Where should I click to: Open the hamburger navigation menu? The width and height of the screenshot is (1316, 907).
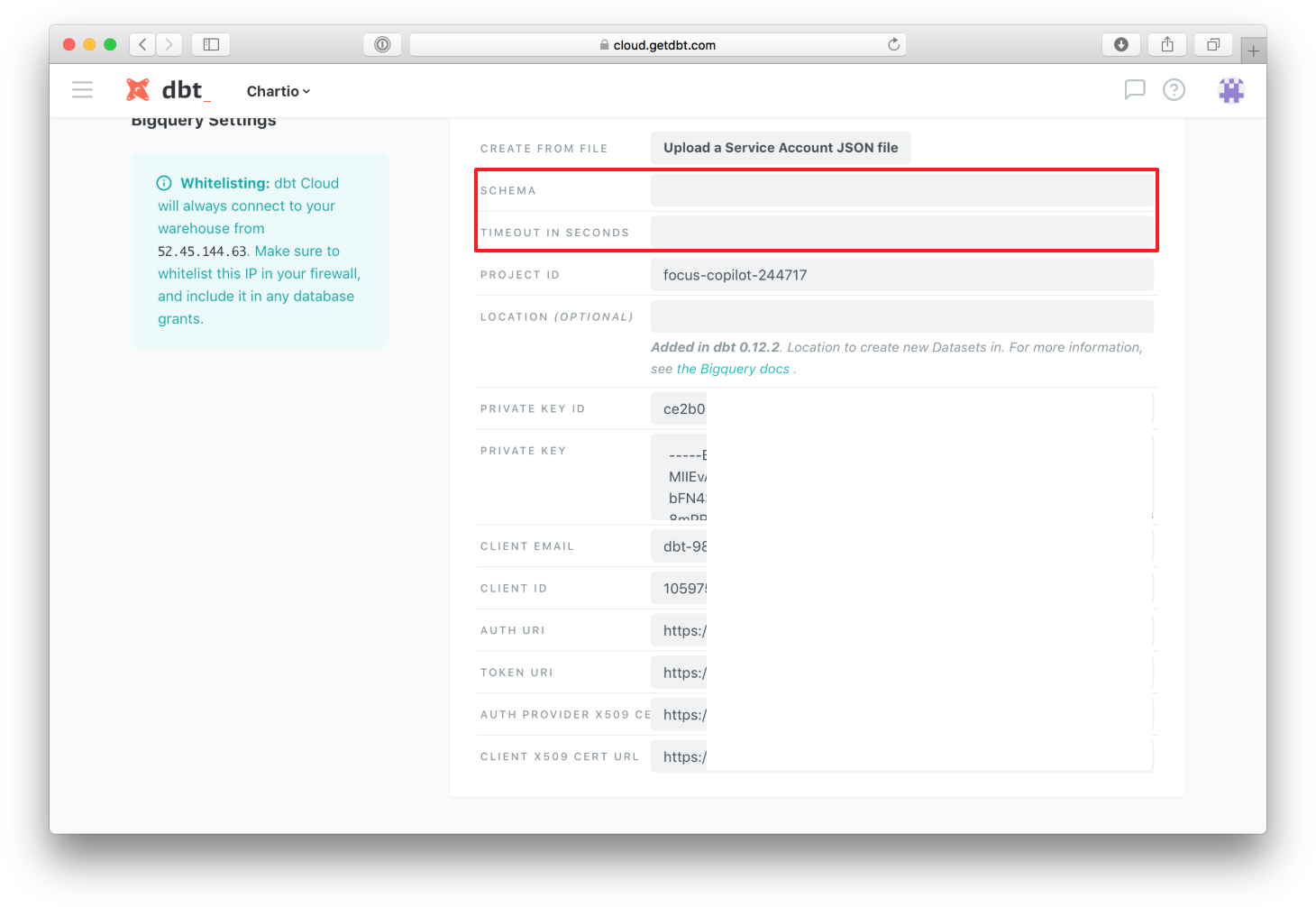point(82,90)
